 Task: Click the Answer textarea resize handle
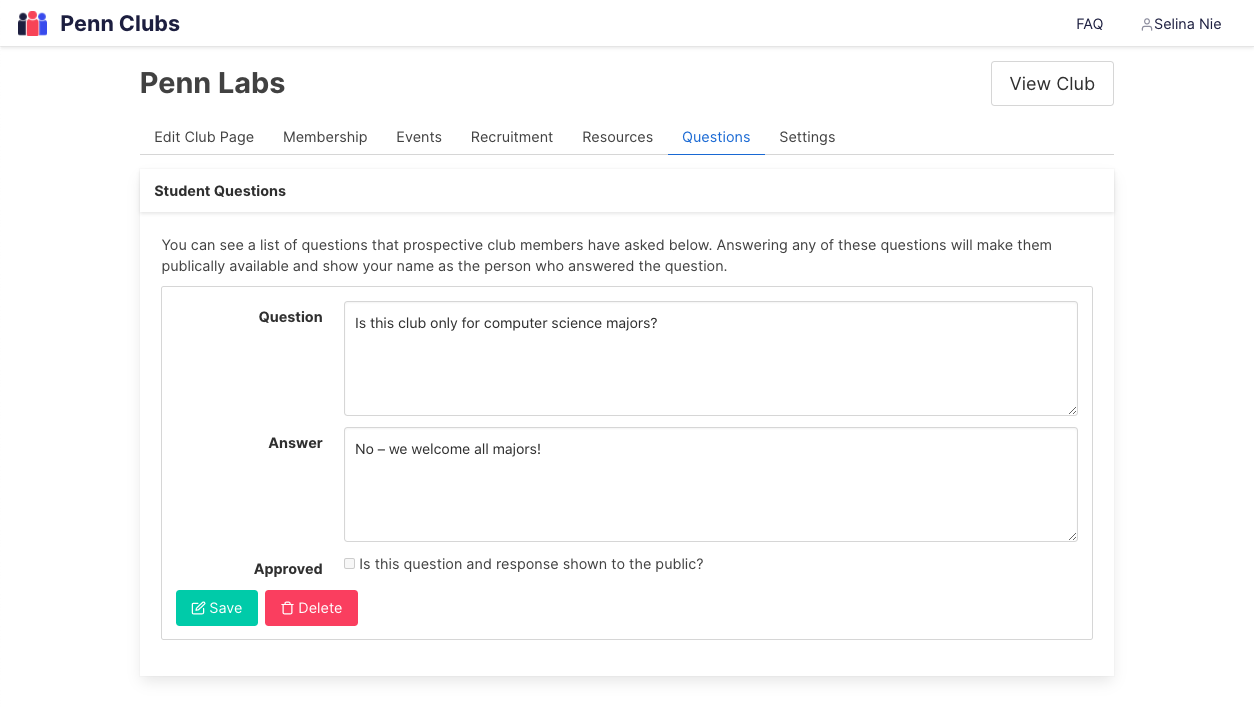click(1072, 536)
